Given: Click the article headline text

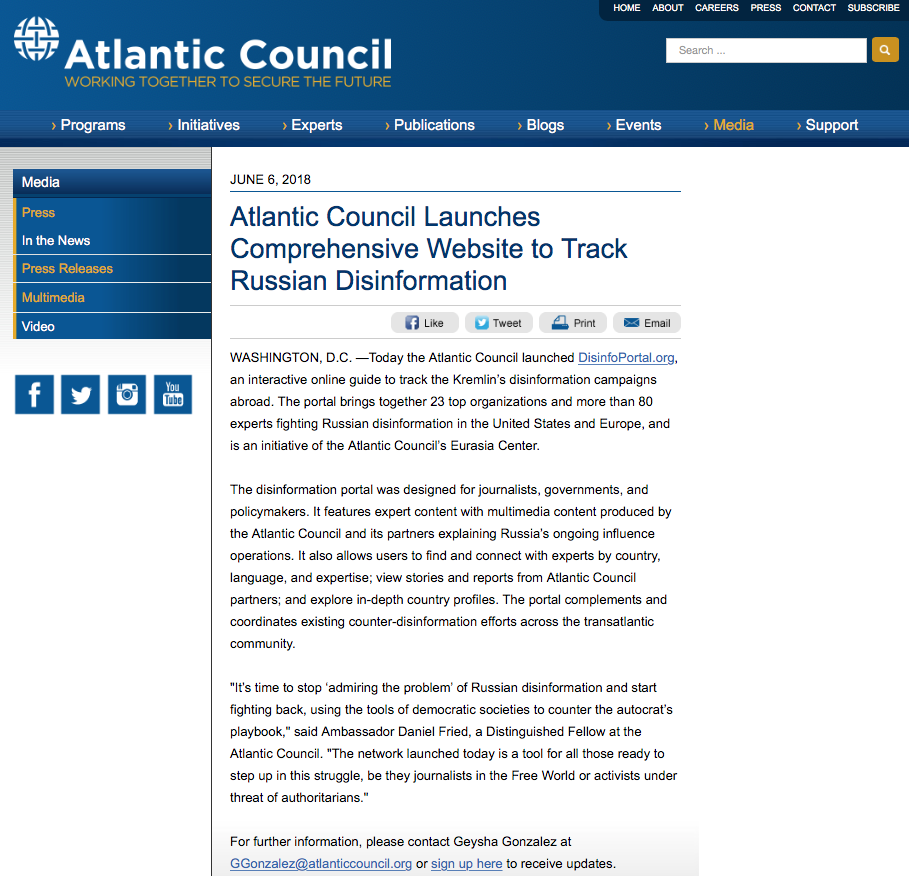Looking at the screenshot, I should pyautogui.click(x=428, y=249).
